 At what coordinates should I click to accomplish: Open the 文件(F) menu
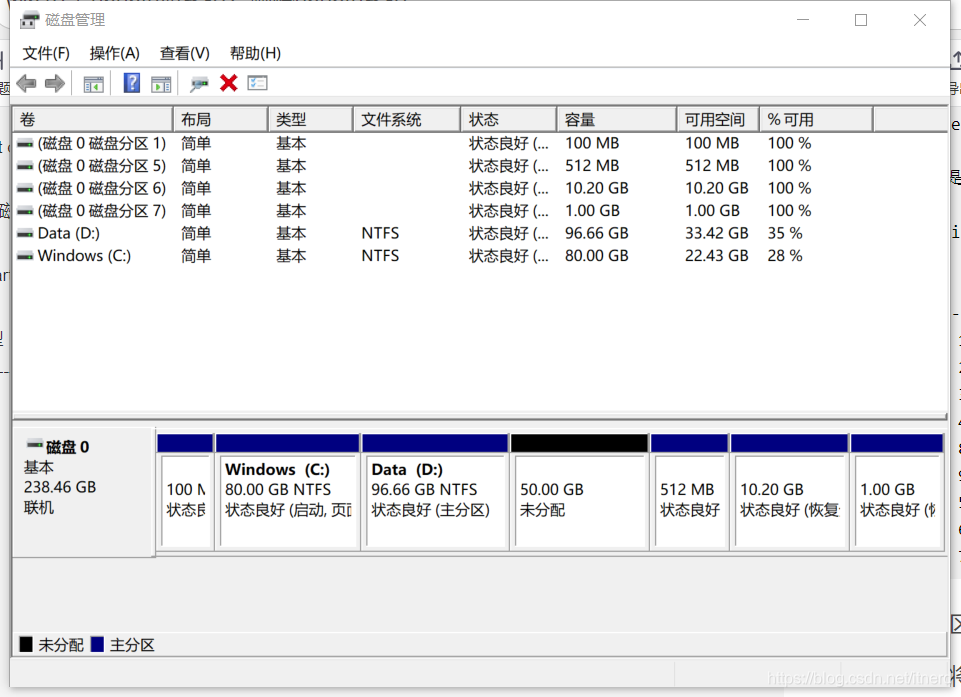coord(46,53)
